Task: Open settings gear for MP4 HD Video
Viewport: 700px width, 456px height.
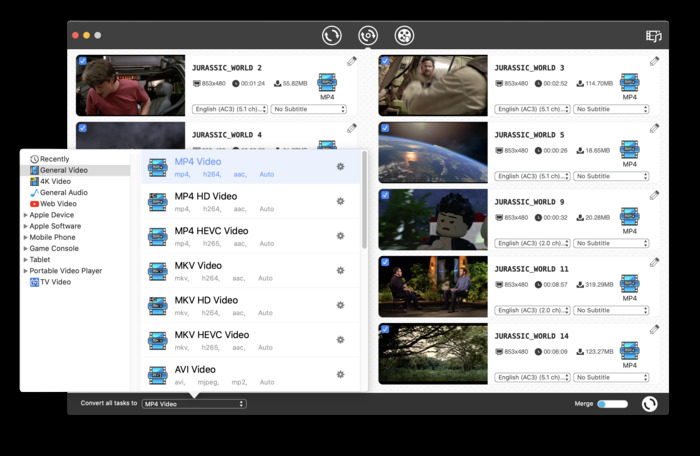Action: click(340, 202)
